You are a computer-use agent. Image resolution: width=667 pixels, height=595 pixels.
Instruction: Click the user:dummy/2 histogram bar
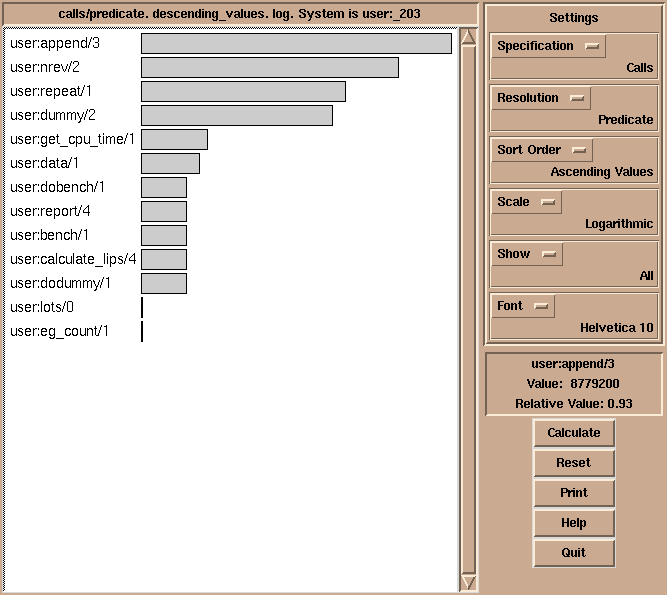click(x=236, y=116)
